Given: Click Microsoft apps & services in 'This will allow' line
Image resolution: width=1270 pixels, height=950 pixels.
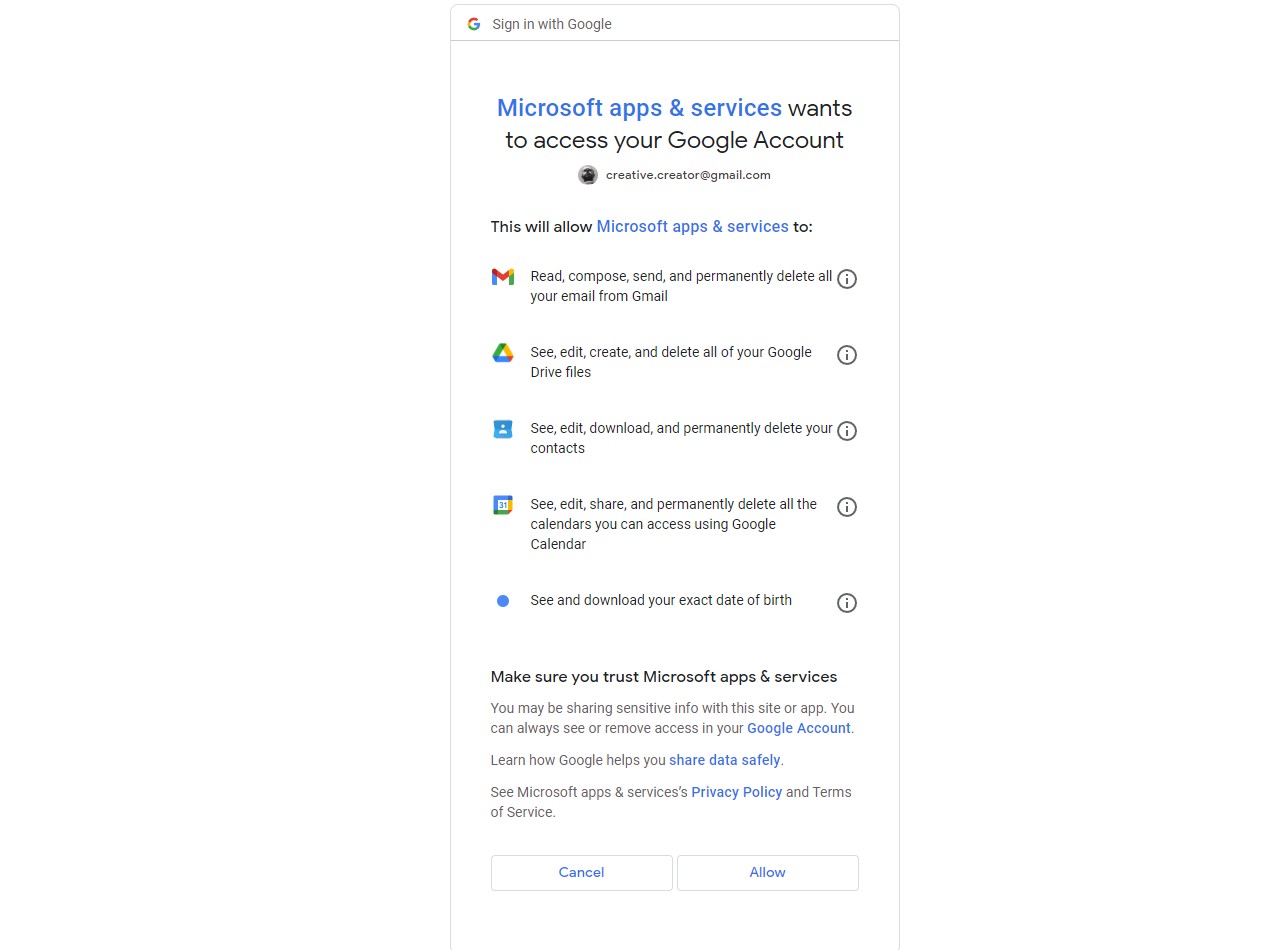Looking at the screenshot, I should point(692,227).
